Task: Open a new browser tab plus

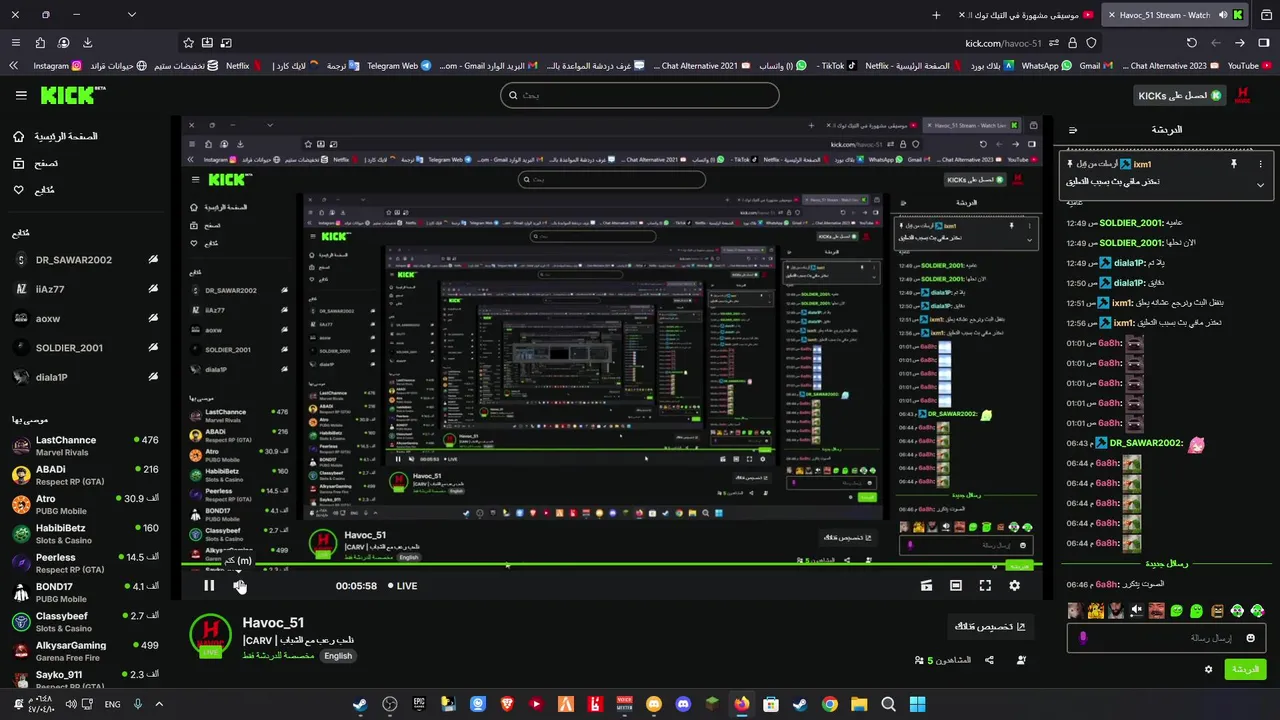Action: pos(936,15)
